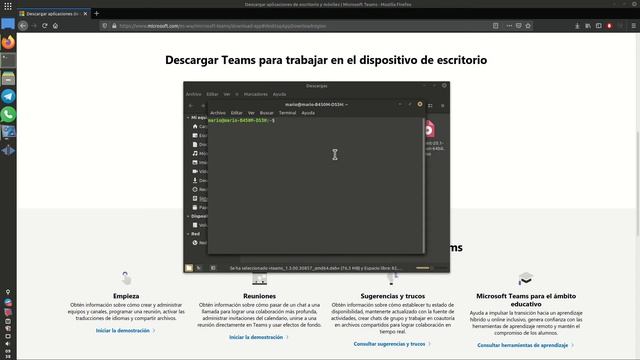
Task: Toggle reader view in address bar
Action: click(x=496, y=26)
